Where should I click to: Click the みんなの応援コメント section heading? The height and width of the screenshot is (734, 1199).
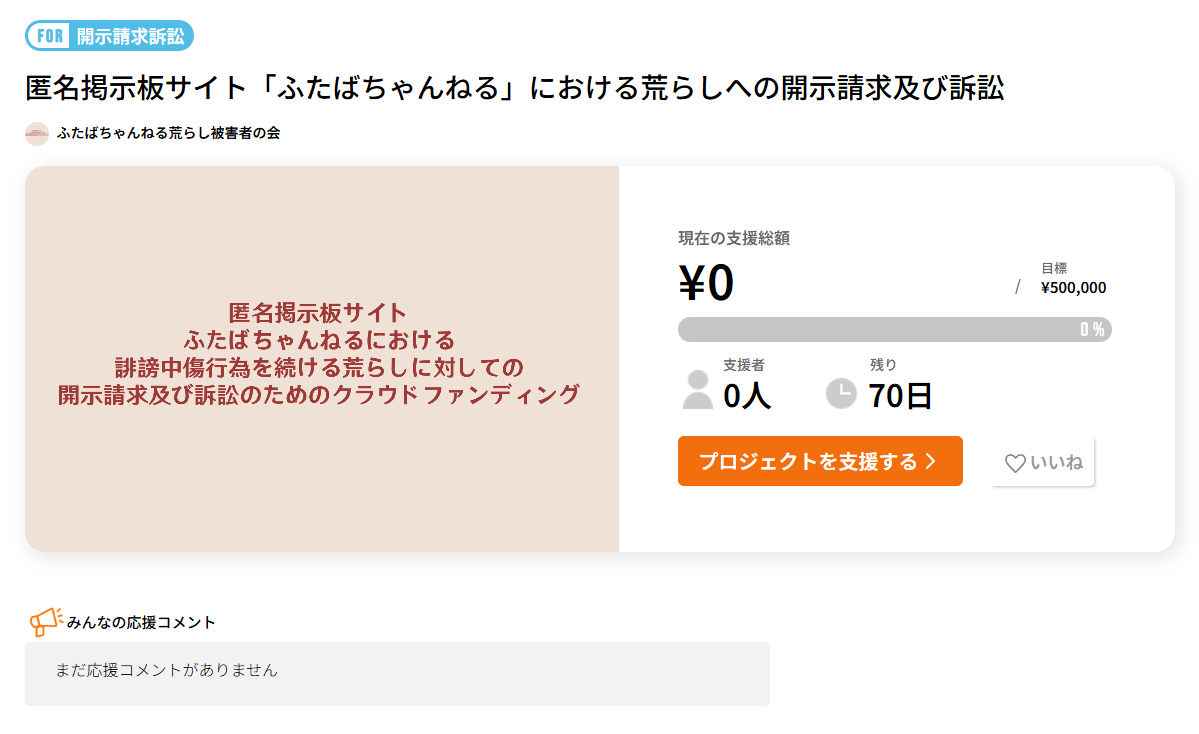(141, 622)
